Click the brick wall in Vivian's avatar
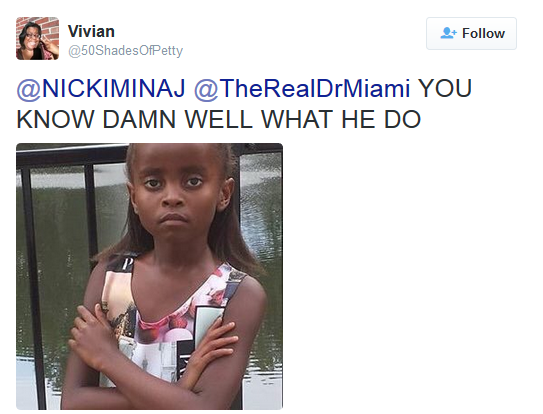The height and width of the screenshot is (414, 543). coord(50,28)
